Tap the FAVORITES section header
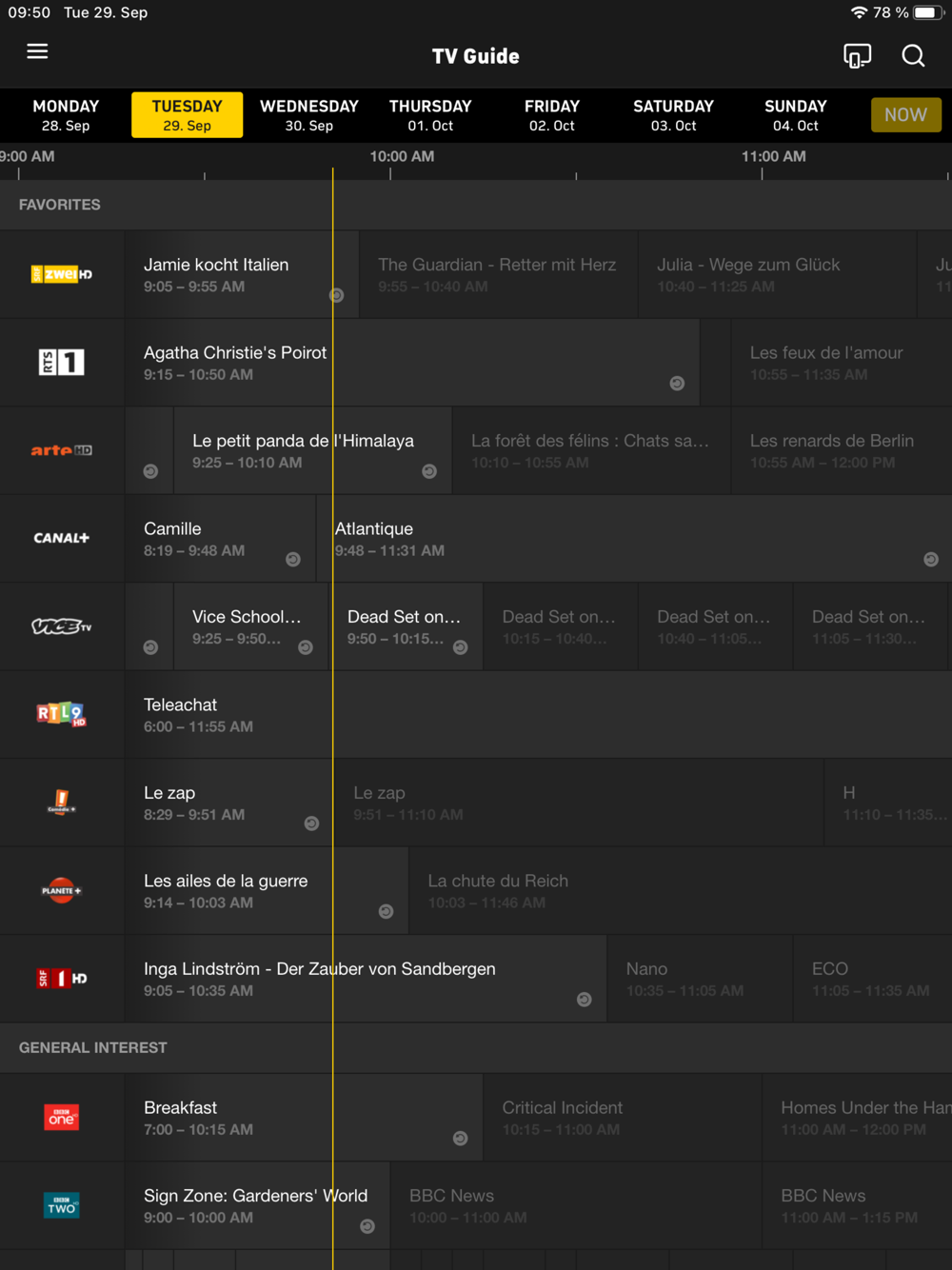 [476, 205]
